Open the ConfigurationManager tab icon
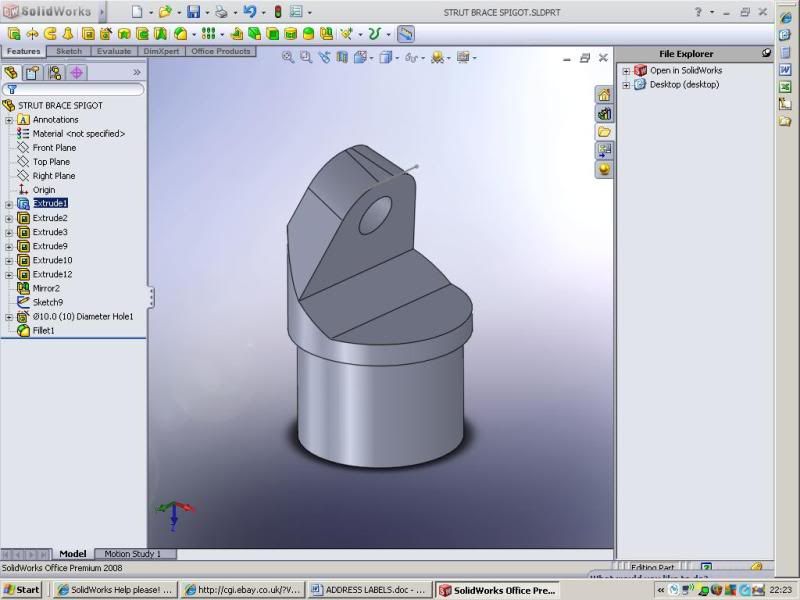 pyautogui.click(x=55, y=73)
